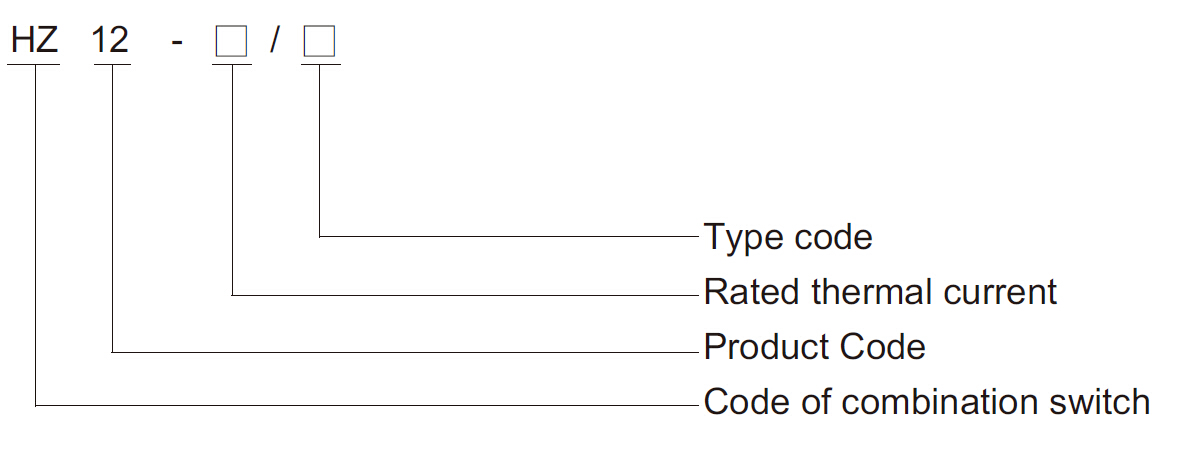The height and width of the screenshot is (449, 1182).
Task: Click the horizontal leader line to Type code
Action: tap(510, 237)
